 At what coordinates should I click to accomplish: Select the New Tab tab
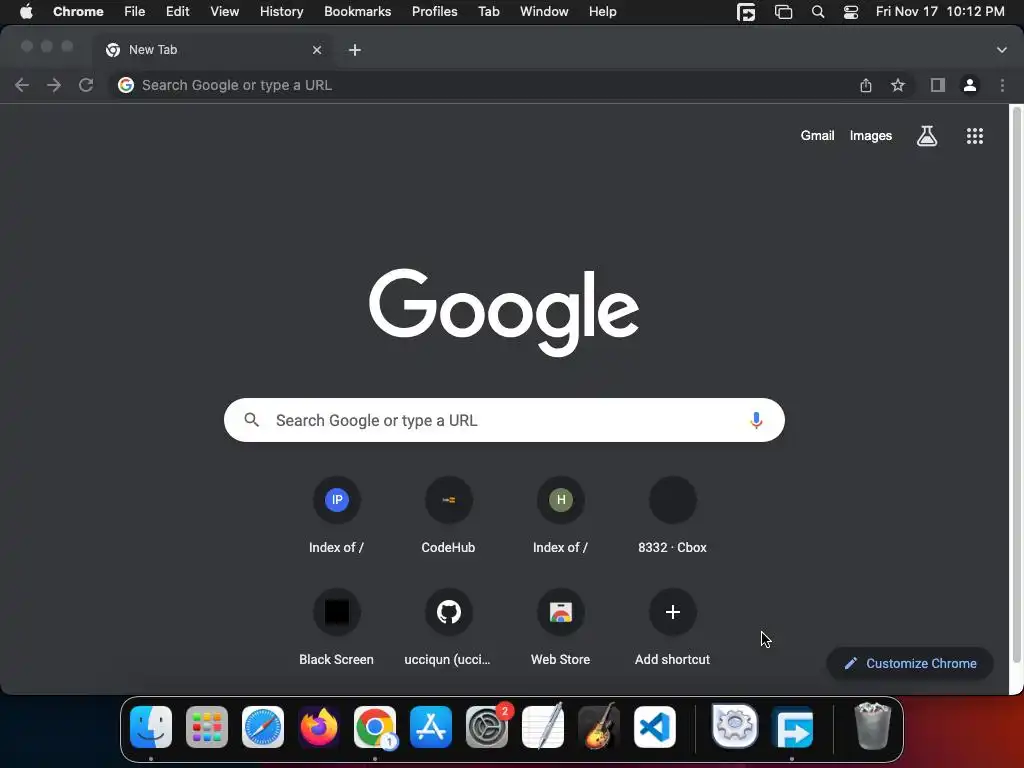pos(213,50)
